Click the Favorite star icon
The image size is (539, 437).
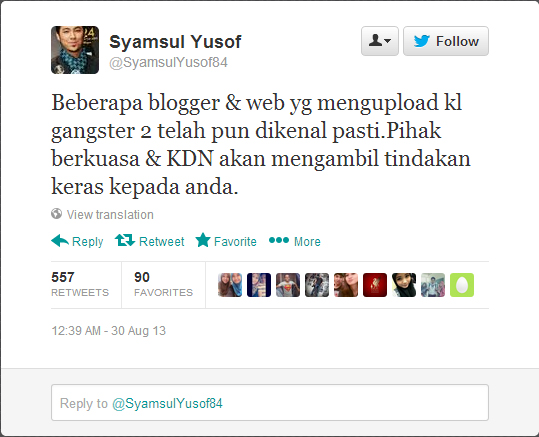(203, 240)
